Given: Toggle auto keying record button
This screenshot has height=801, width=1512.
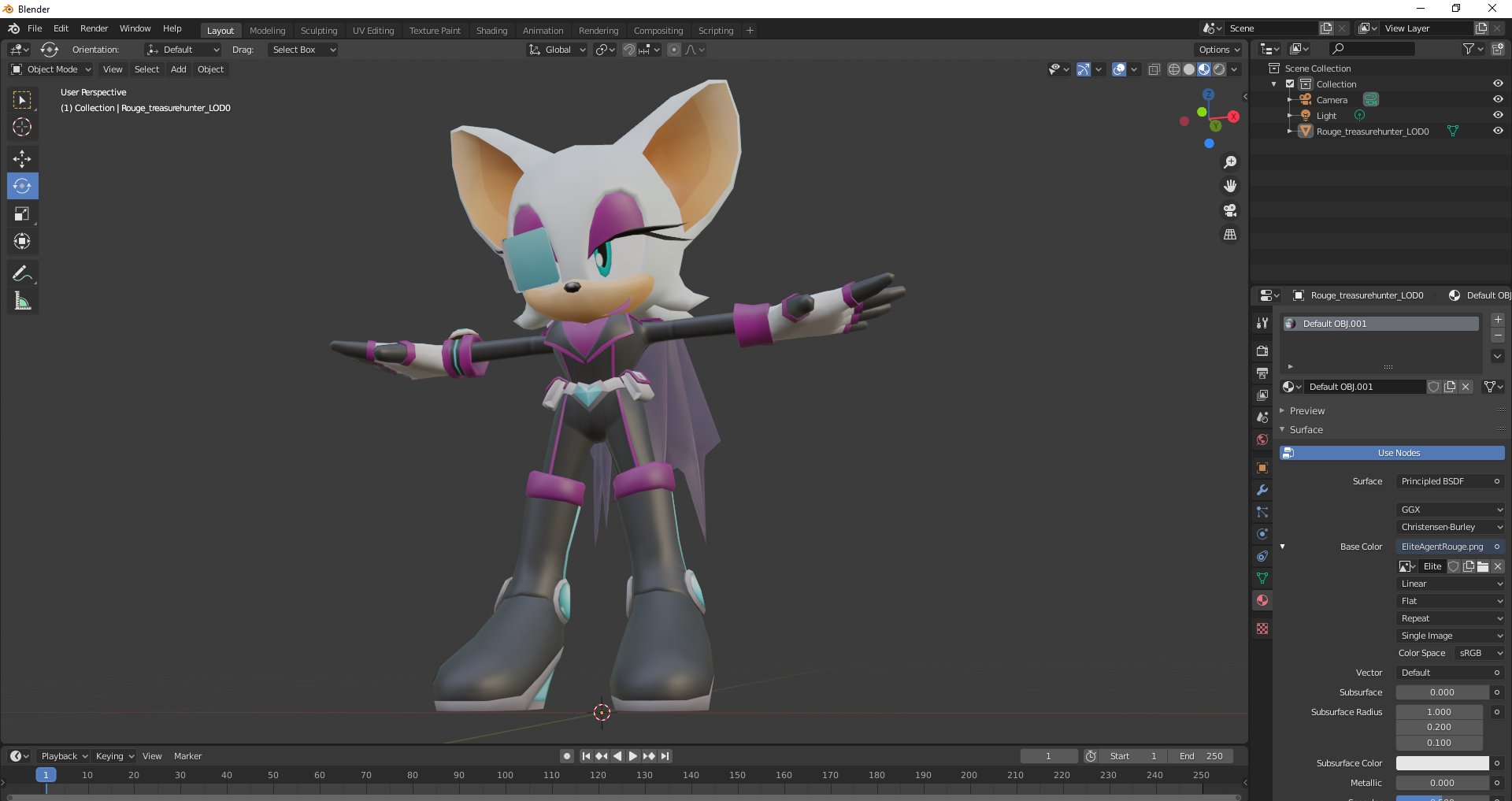Looking at the screenshot, I should (567, 756).
